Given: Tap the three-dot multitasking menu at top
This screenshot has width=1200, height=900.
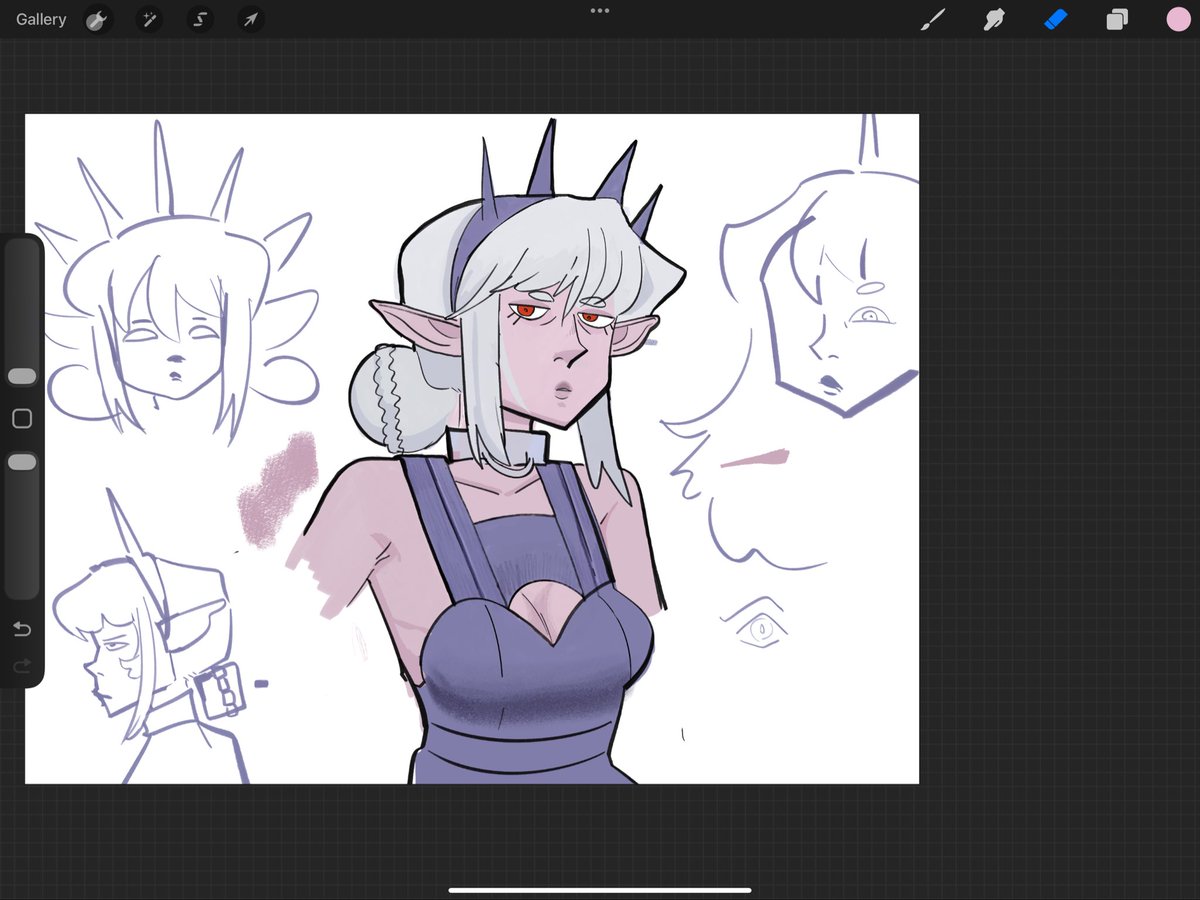Looking at the screenshot, I should (x=600, y=11).
